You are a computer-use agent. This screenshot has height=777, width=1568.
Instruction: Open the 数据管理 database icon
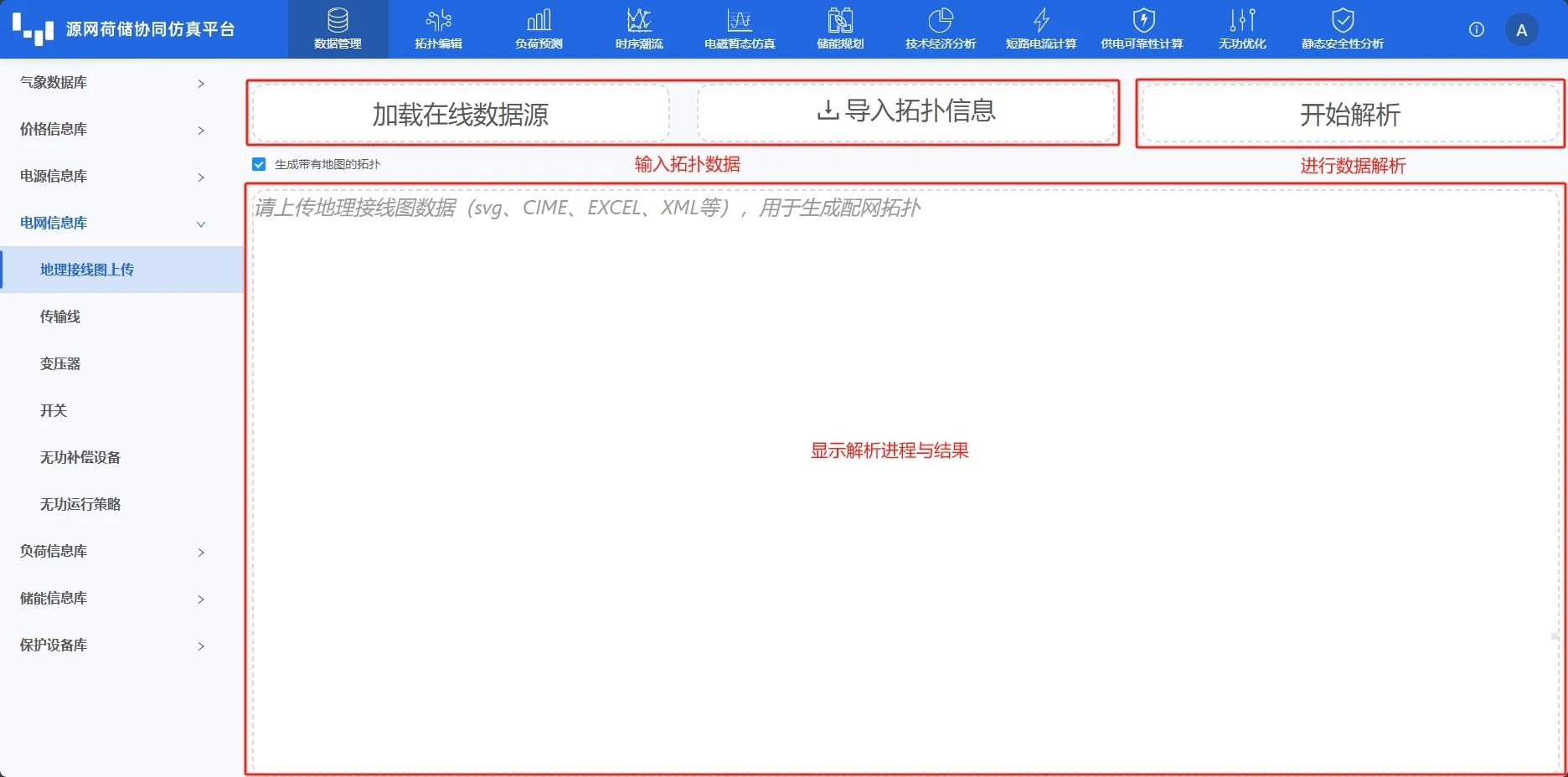[338, 20]
